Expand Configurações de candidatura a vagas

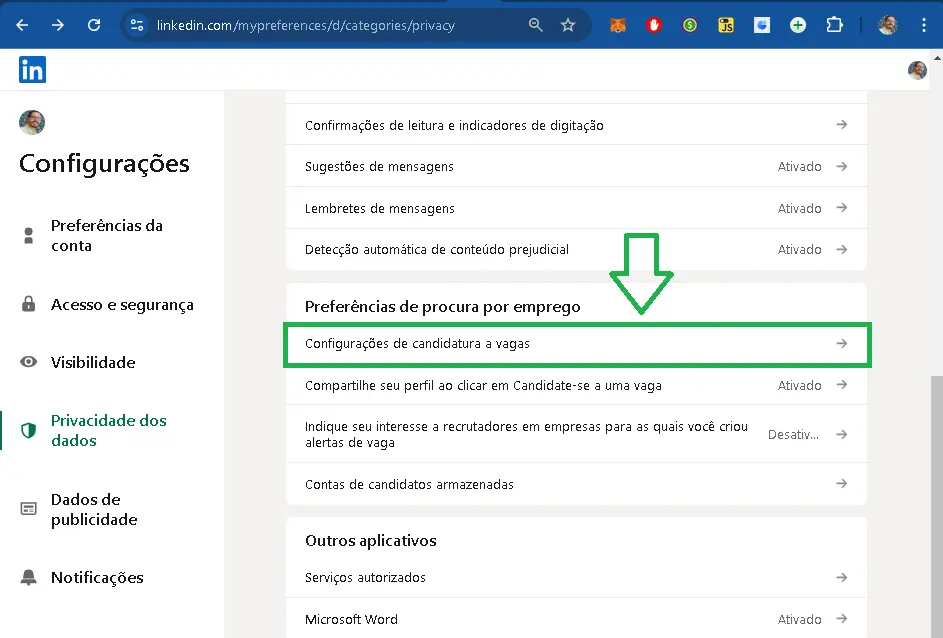coord(577,344)
